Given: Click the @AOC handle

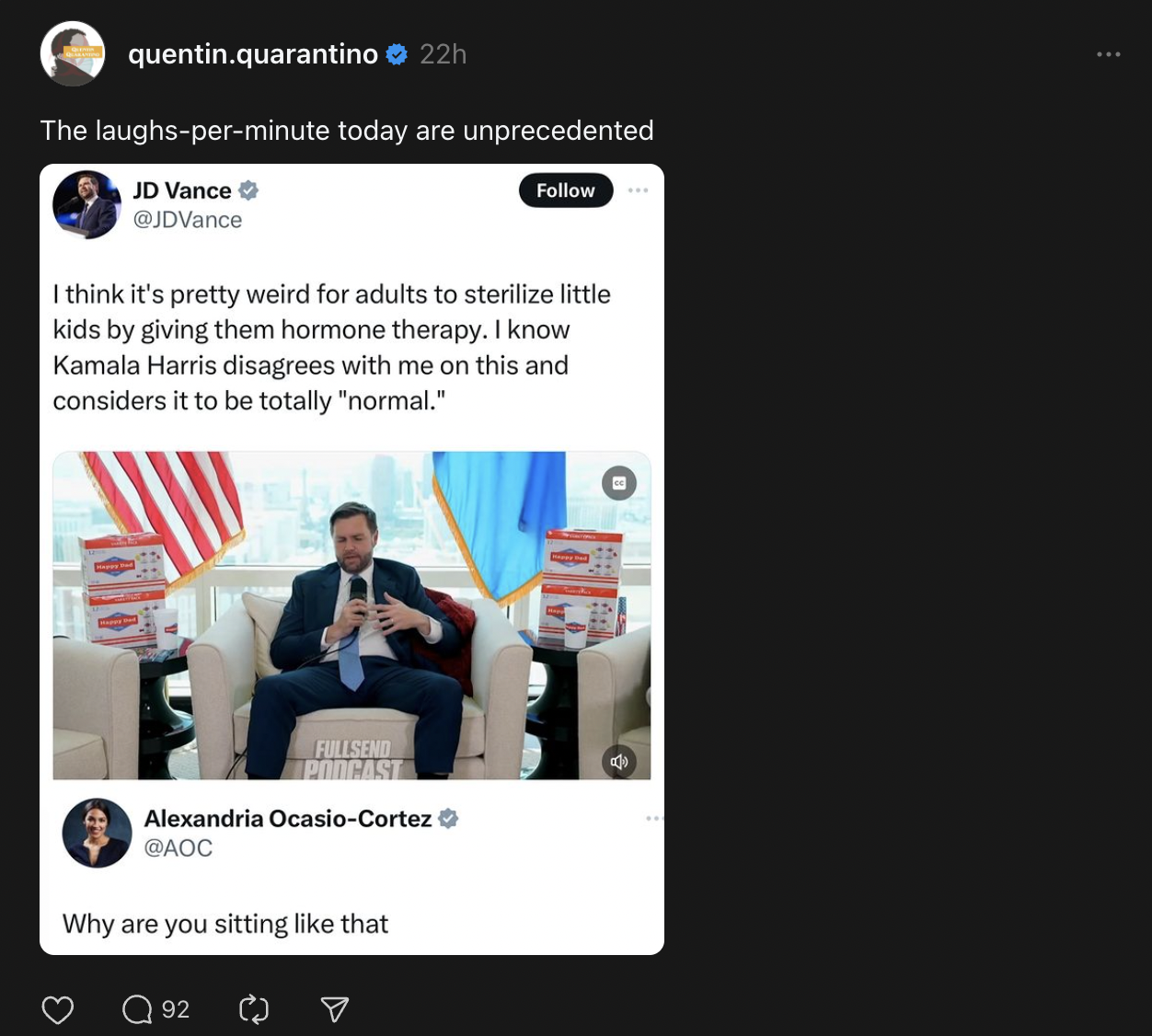Looking at the screenshot, I should point(179,847).
